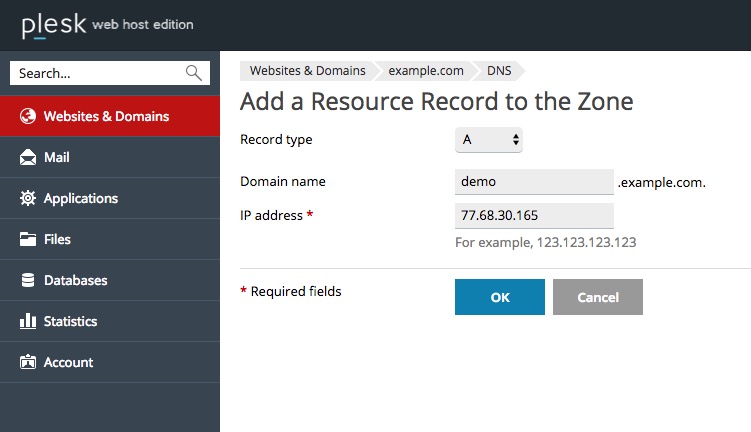This screenshot has height=432, width=751.
Task: Click the Statistics bar chart icon
Action: click(x=28, y=321)
